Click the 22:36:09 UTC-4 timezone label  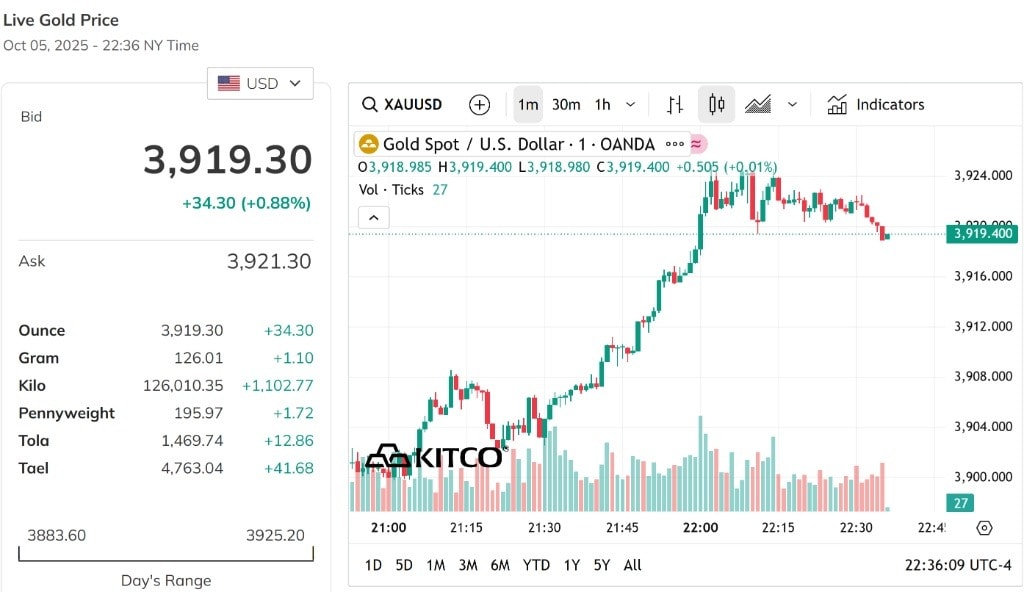[x=958, y=565]
